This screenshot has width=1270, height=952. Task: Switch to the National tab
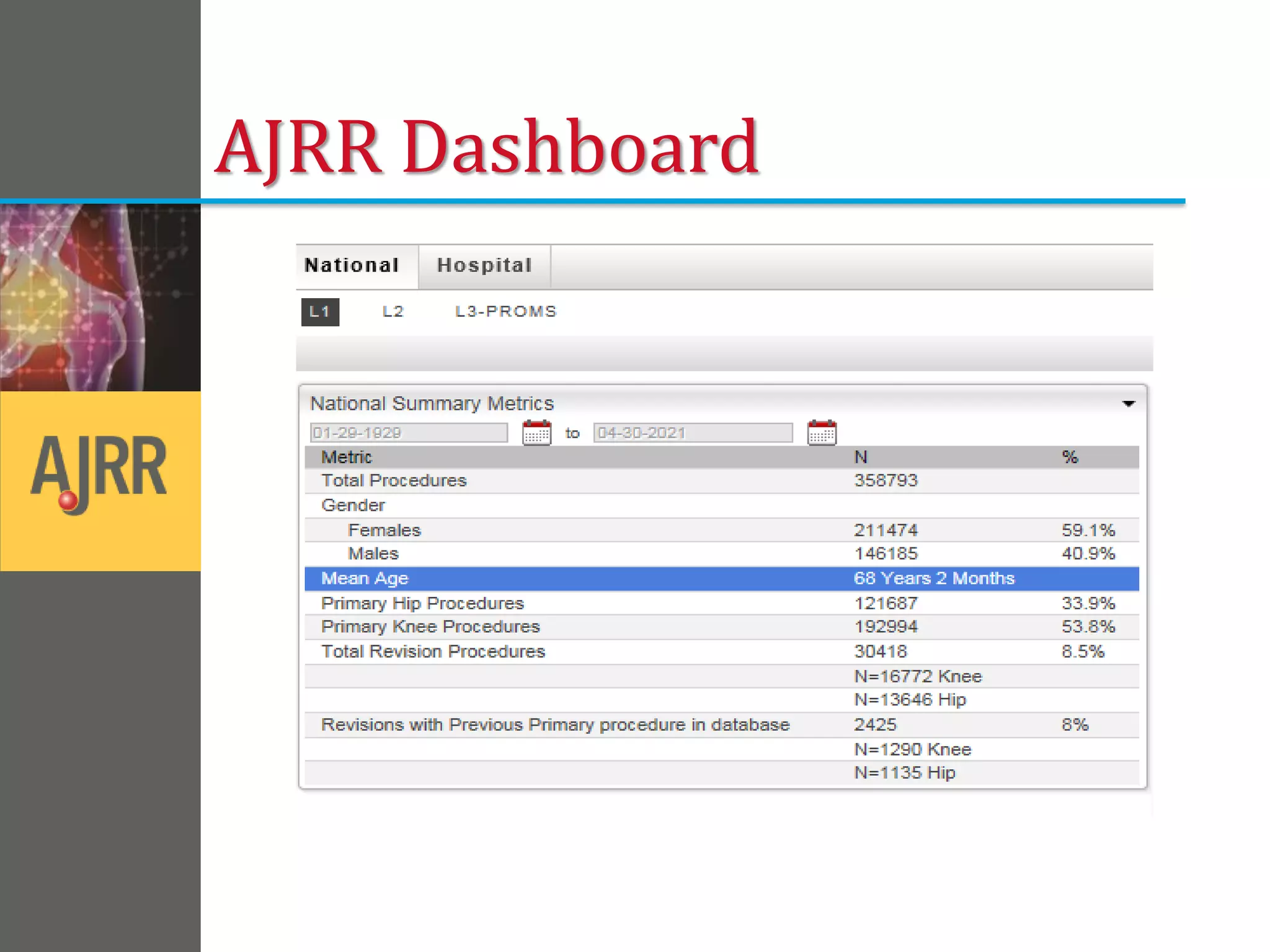coord(357,266)
